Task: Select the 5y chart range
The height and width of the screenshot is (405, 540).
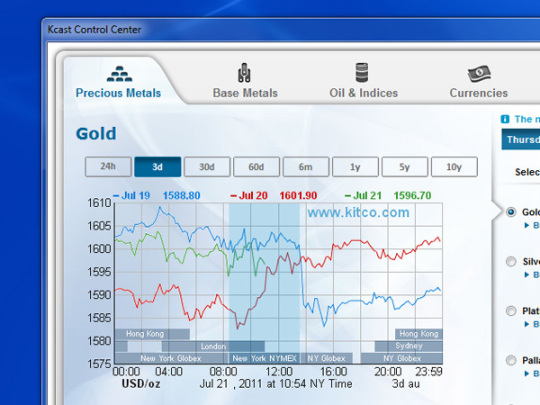Action: tap(405, 167)
